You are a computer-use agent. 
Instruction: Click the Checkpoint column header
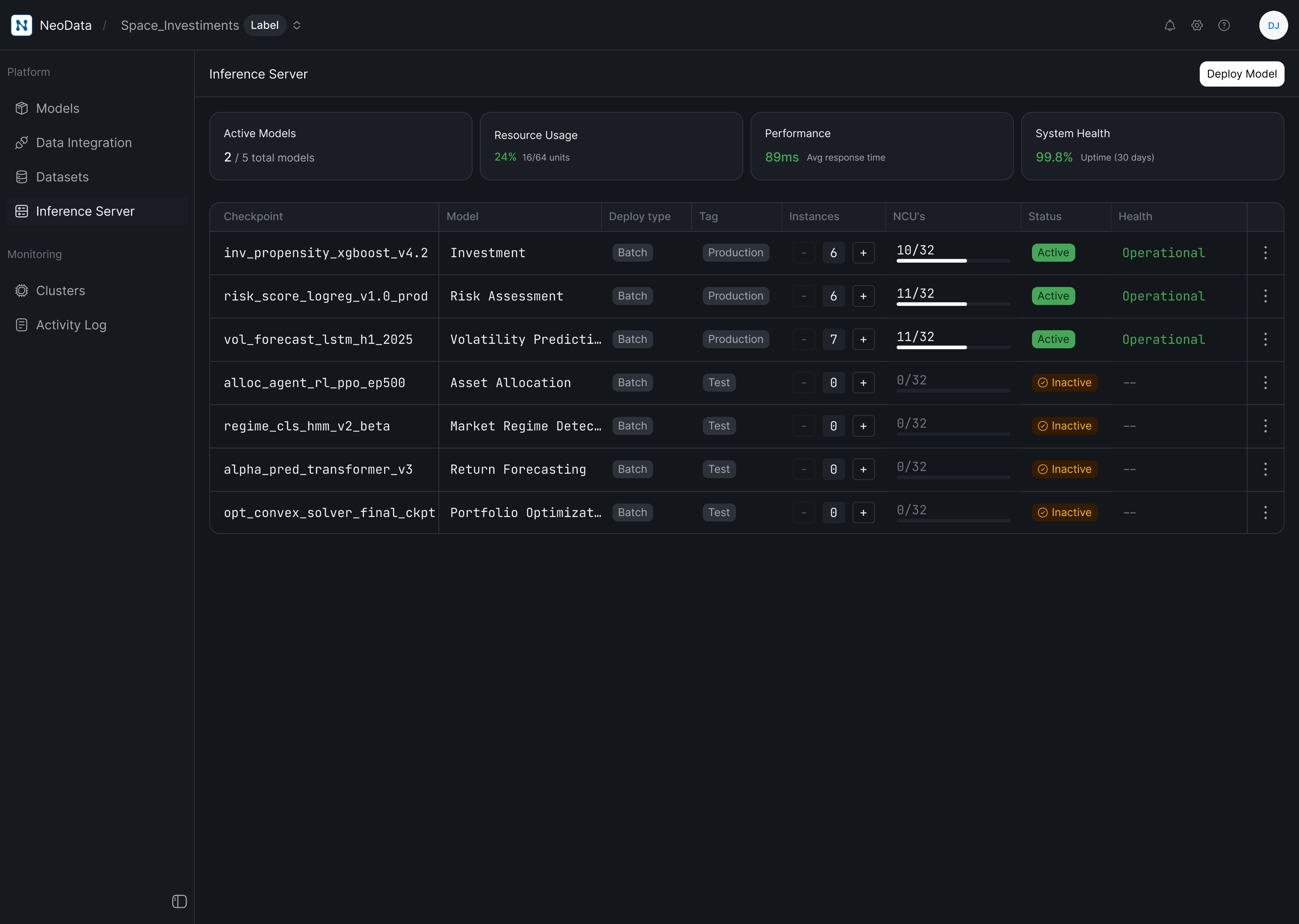pos(253,217)
